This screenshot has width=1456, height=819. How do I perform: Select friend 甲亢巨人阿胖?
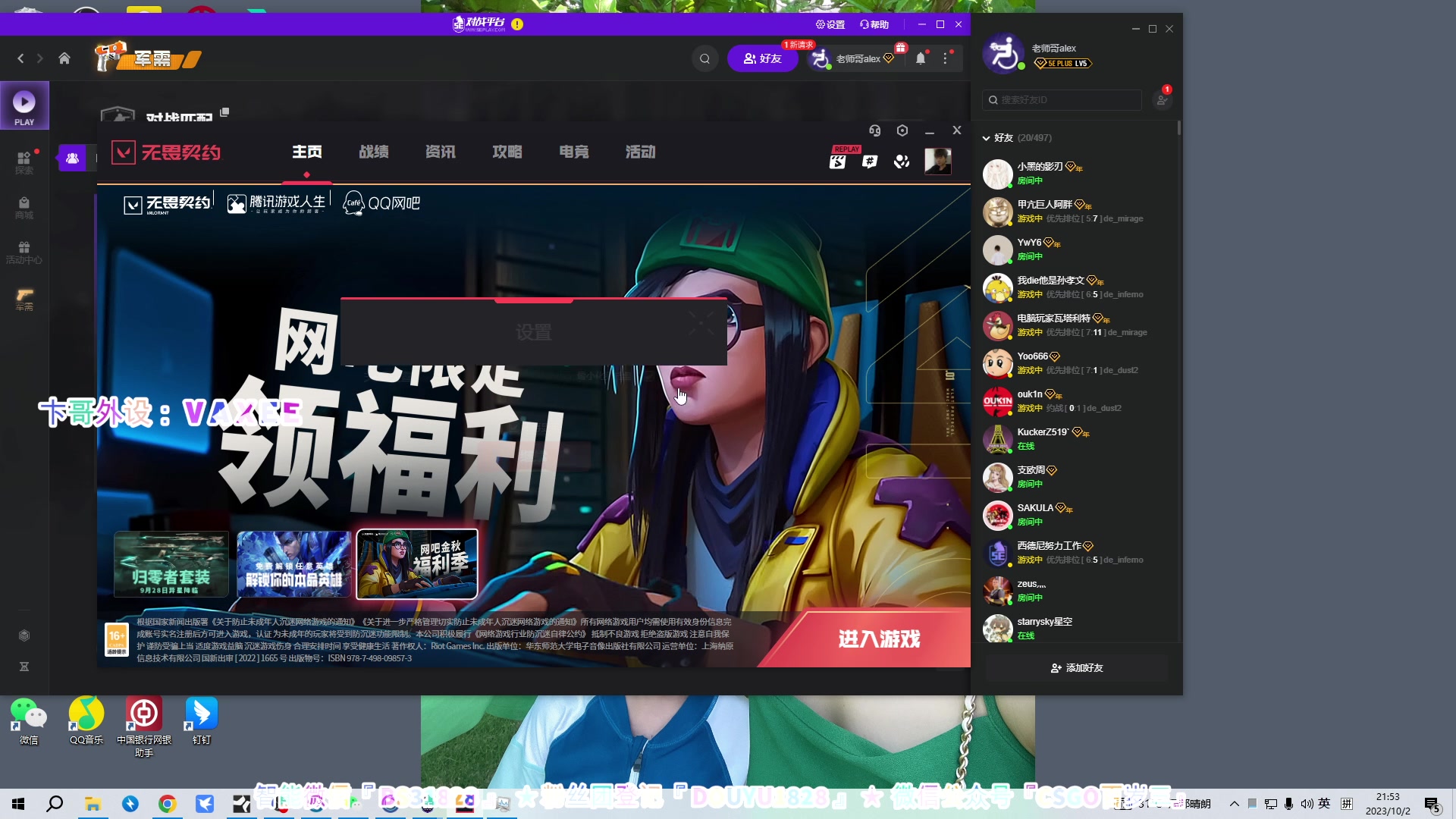click(1077, 212)
